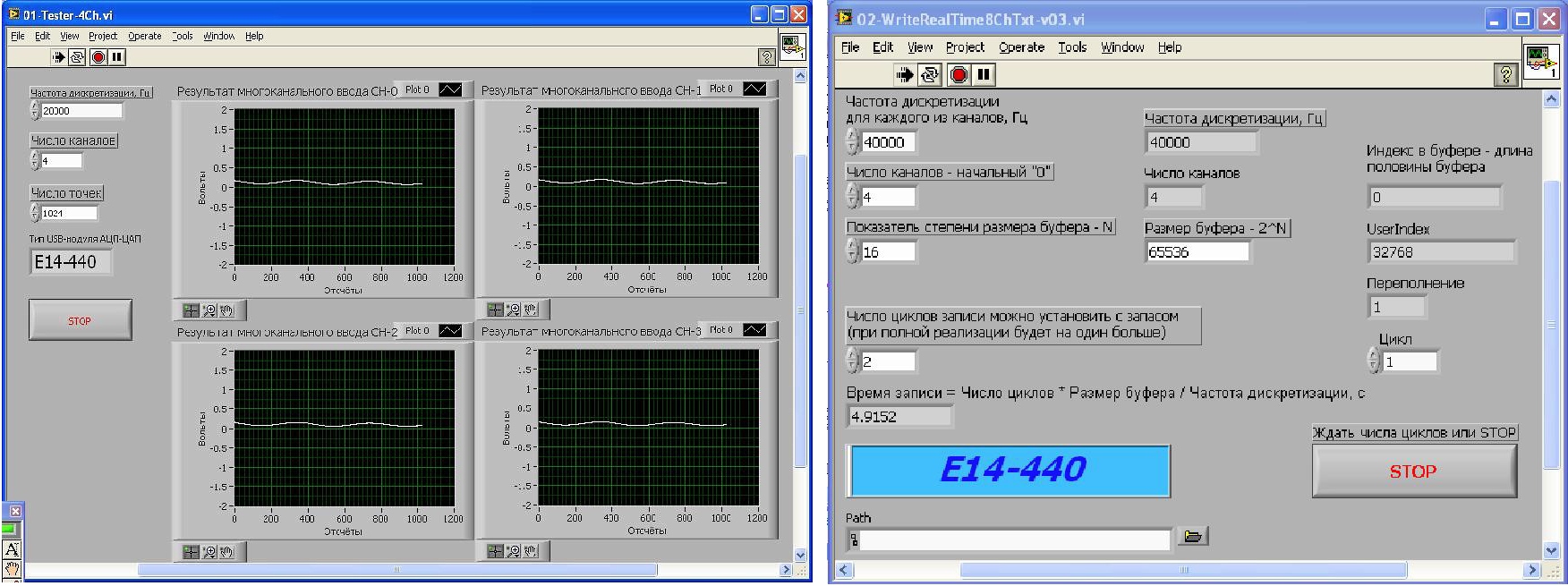The image size is (1568, 586).
Task: Click the 1024 points input field
Action: [69, 213]
